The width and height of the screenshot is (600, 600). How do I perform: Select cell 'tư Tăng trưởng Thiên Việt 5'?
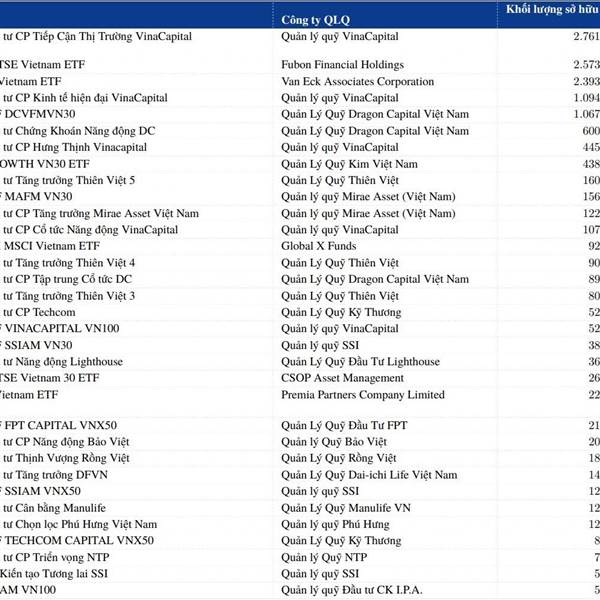[69, 180]
